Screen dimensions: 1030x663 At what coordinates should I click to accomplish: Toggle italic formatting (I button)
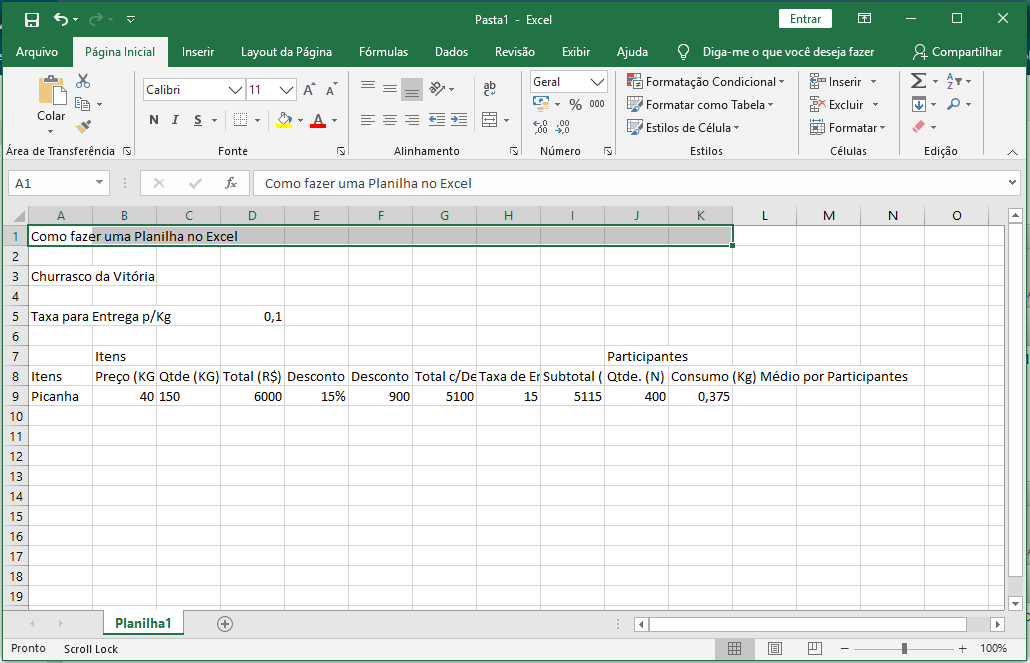[x=176, y=120]
